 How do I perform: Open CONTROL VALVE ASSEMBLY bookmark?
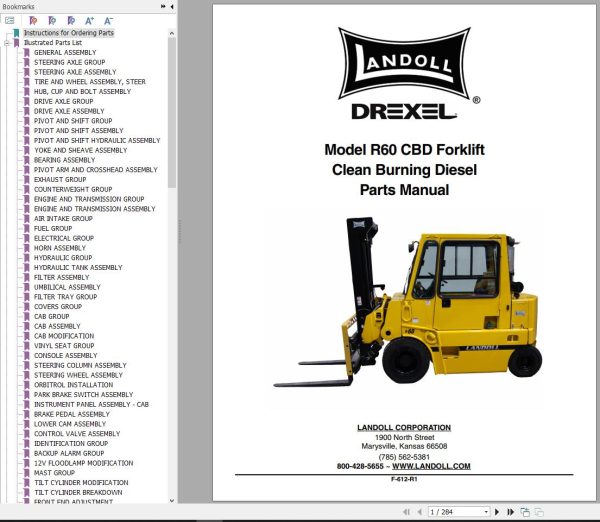[x=77, y=434]
